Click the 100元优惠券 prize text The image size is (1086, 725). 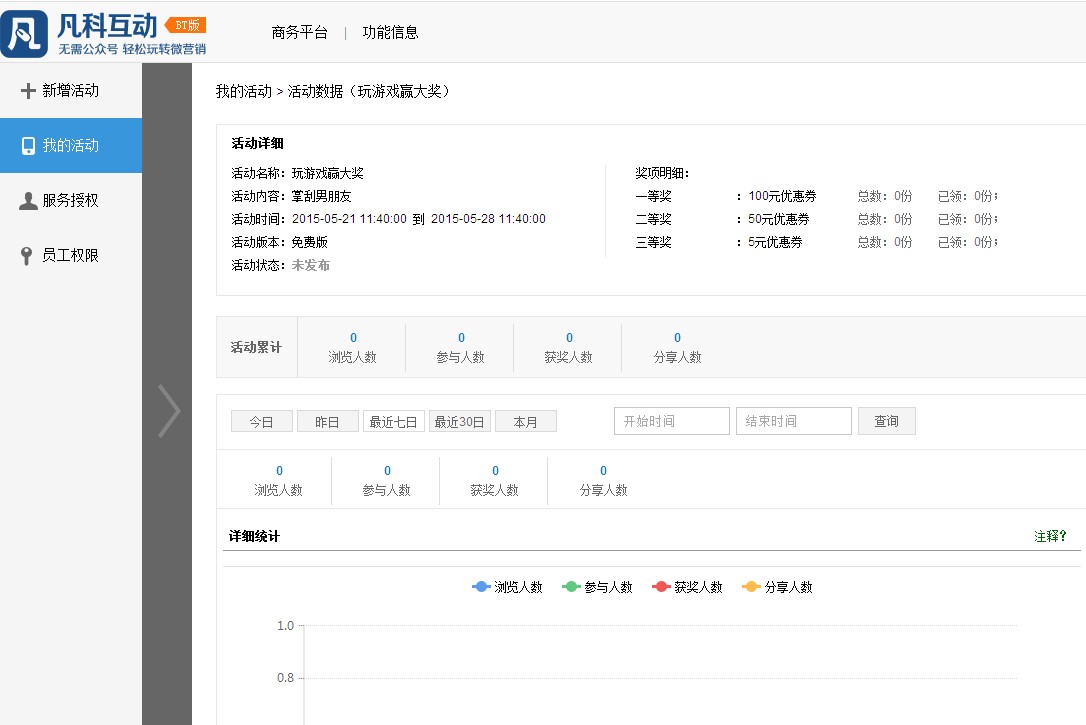coord(783,197)
